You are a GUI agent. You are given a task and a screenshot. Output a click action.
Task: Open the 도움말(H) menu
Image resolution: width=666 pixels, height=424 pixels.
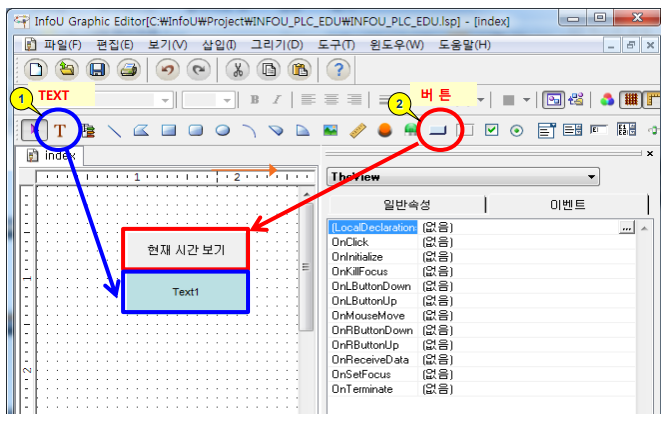tap(464, 45)
